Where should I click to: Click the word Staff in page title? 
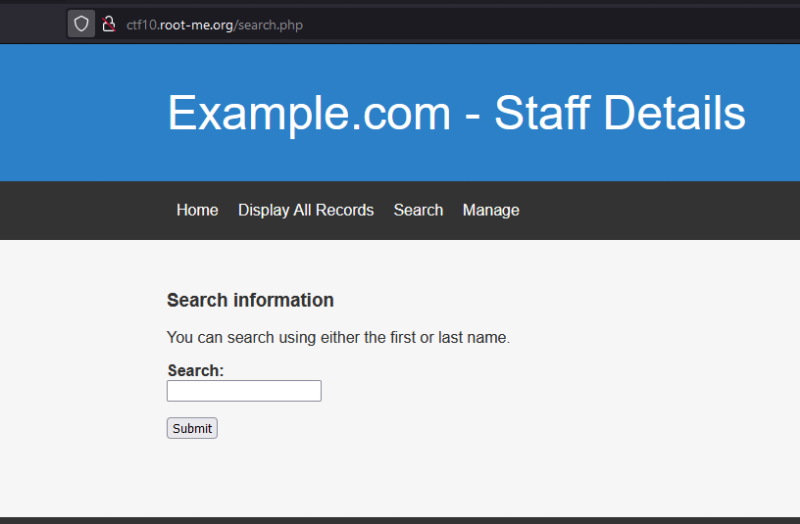click(542, 113)
